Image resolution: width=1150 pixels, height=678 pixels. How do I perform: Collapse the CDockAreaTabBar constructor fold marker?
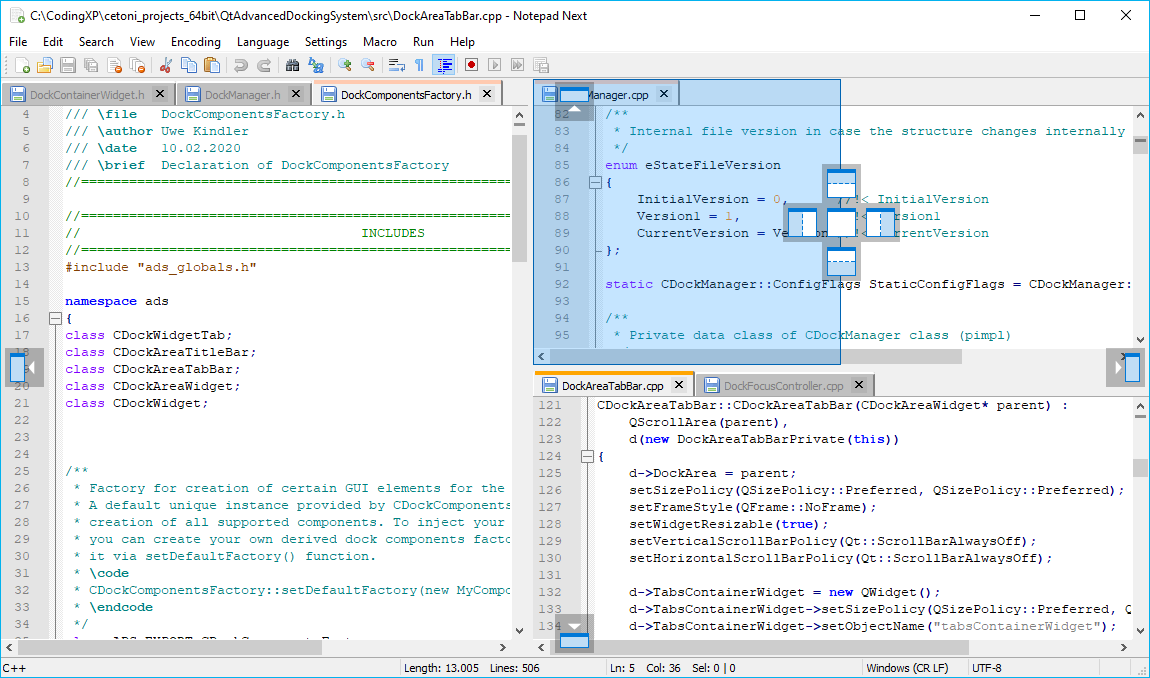point(587,456)
